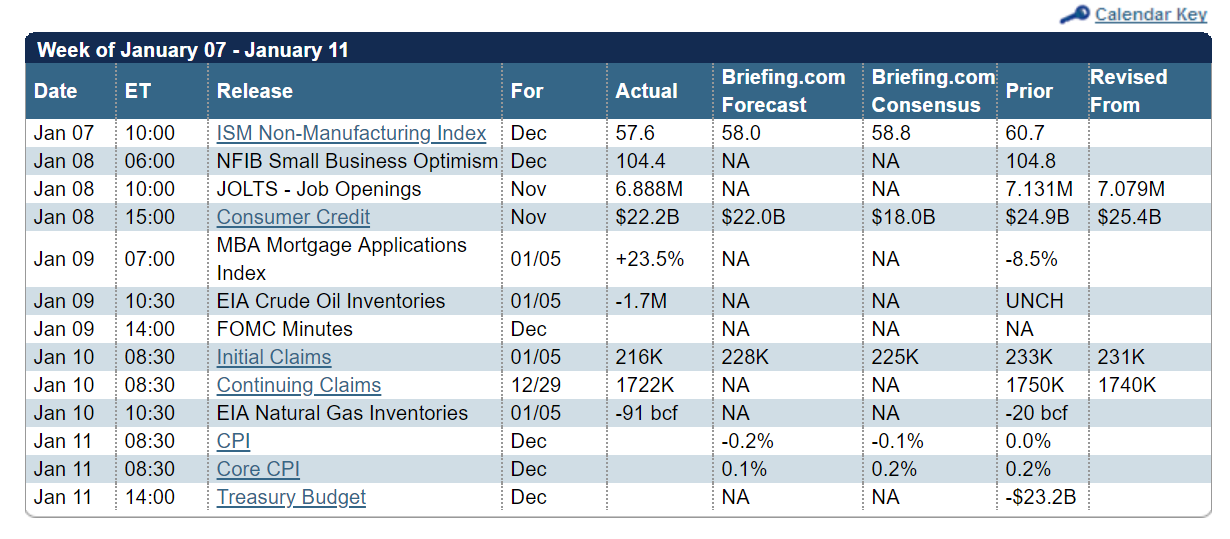Viewport: 1230px width, 539px height.
Task: Click the NFIB Small Business Optimism entry
Action: [358, 161]
